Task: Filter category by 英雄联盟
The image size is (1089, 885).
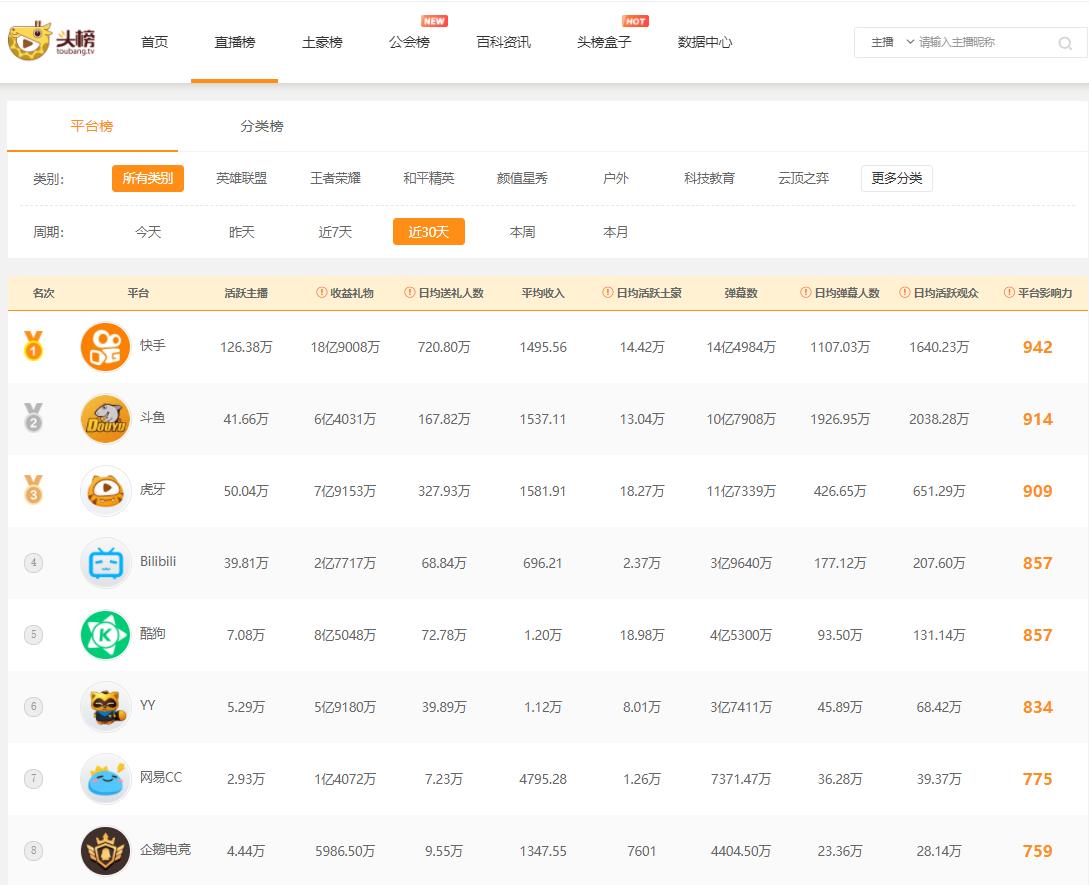Action: click(241, 179)
